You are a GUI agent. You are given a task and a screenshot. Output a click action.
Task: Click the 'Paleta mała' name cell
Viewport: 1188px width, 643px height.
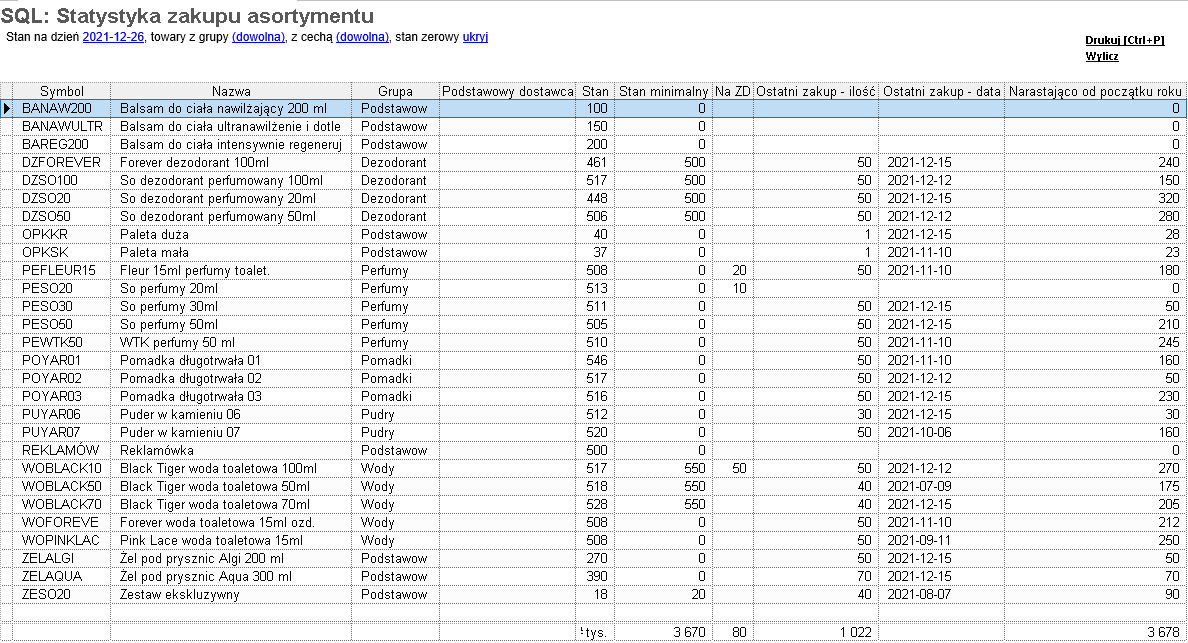coord(231,252)
